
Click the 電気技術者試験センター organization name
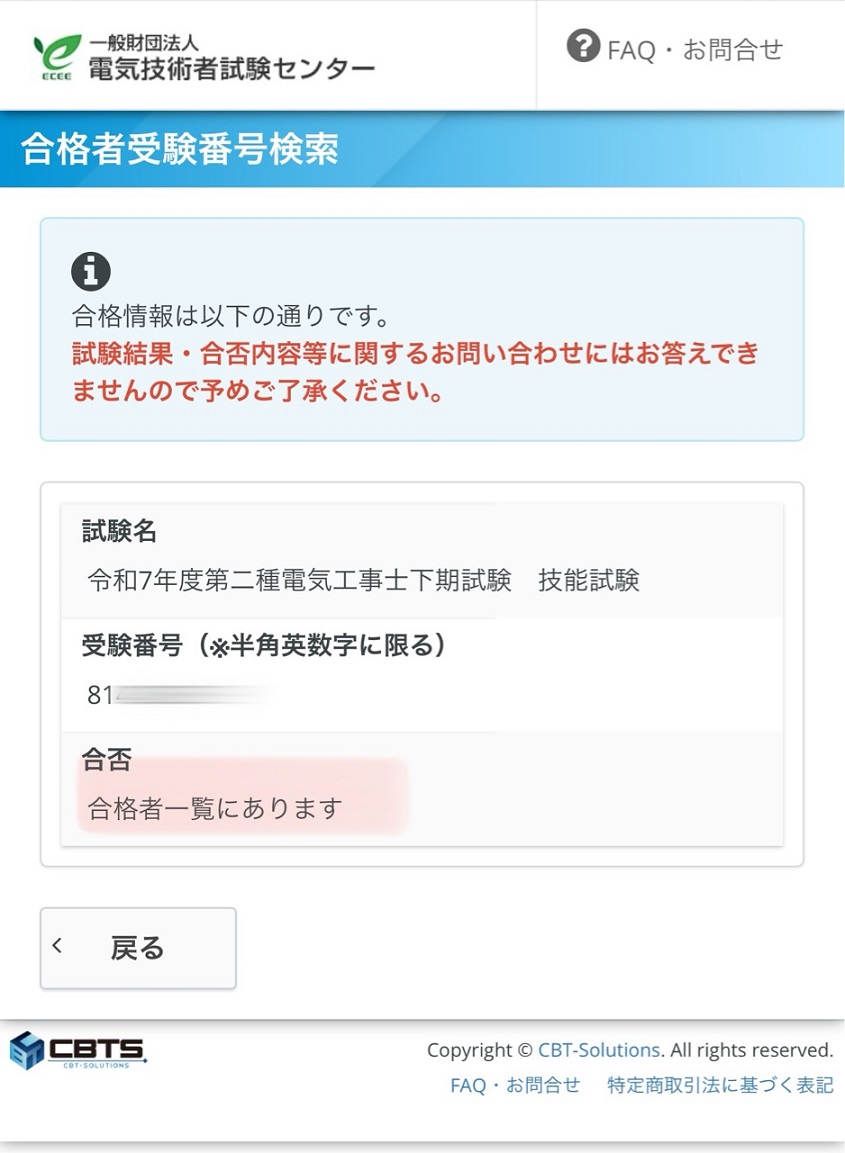tap(231, 68)
